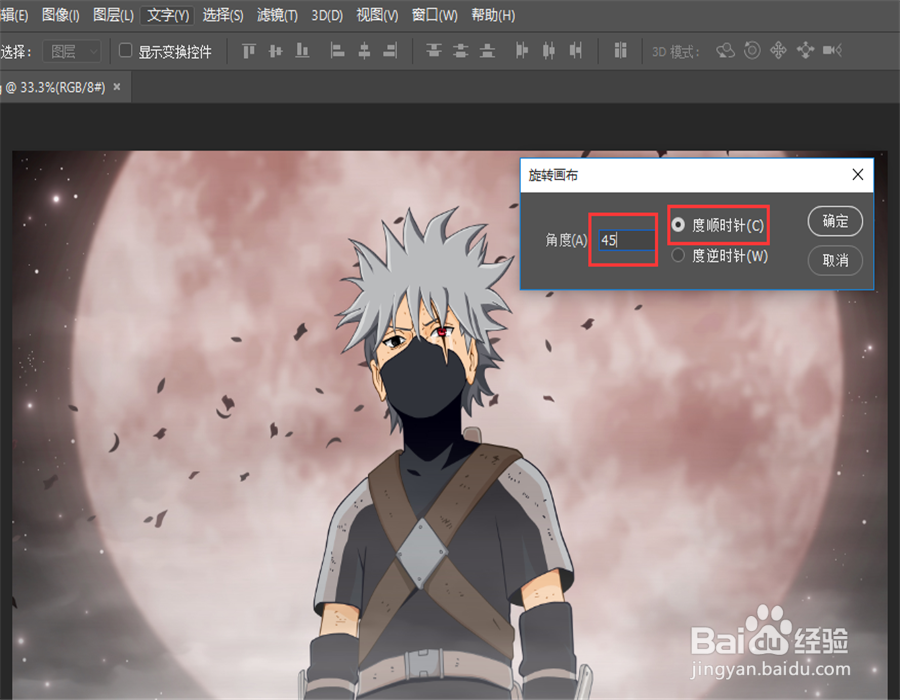
Task: Click the 确定 button in dialog
Action: coord(835,221)
